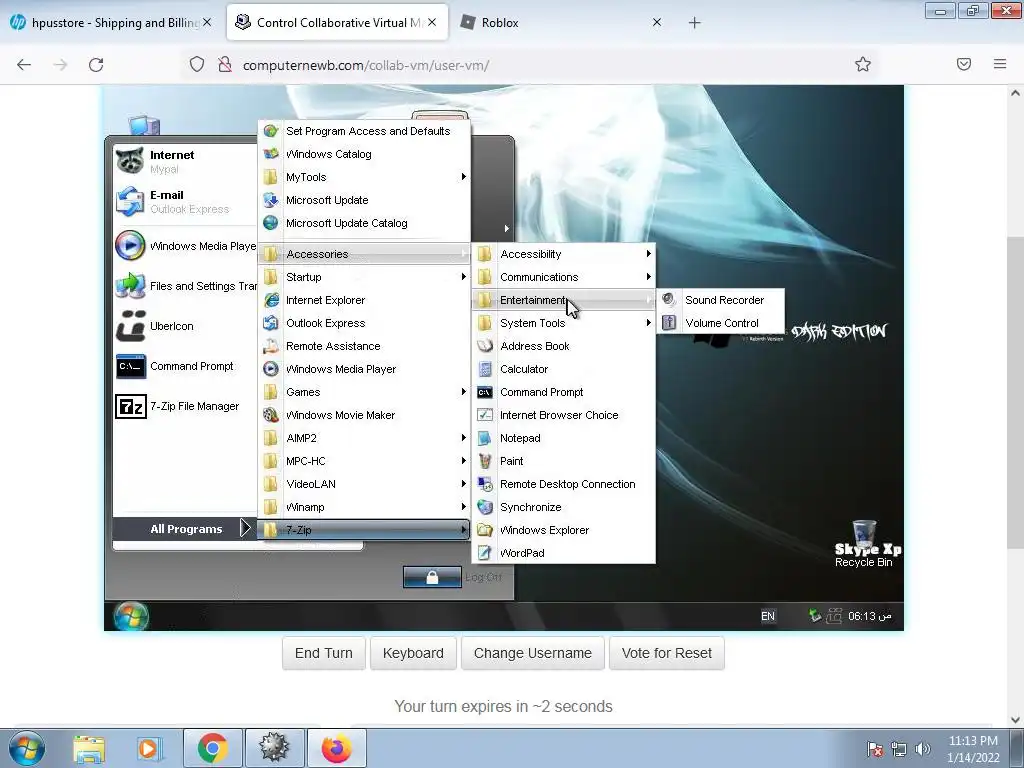Click All Programs in start menu
The height and width of the screenshot is (768, 1024).
185,528
